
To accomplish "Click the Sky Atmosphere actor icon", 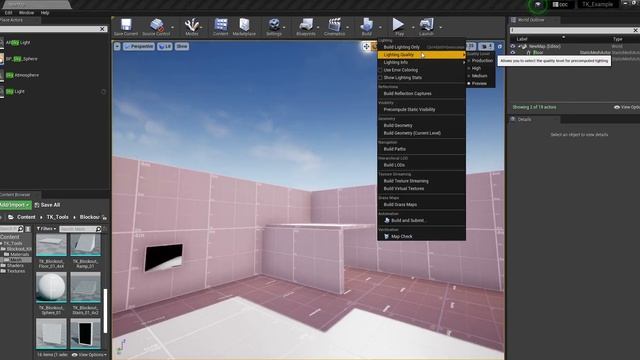I will [x=2, y=75].
